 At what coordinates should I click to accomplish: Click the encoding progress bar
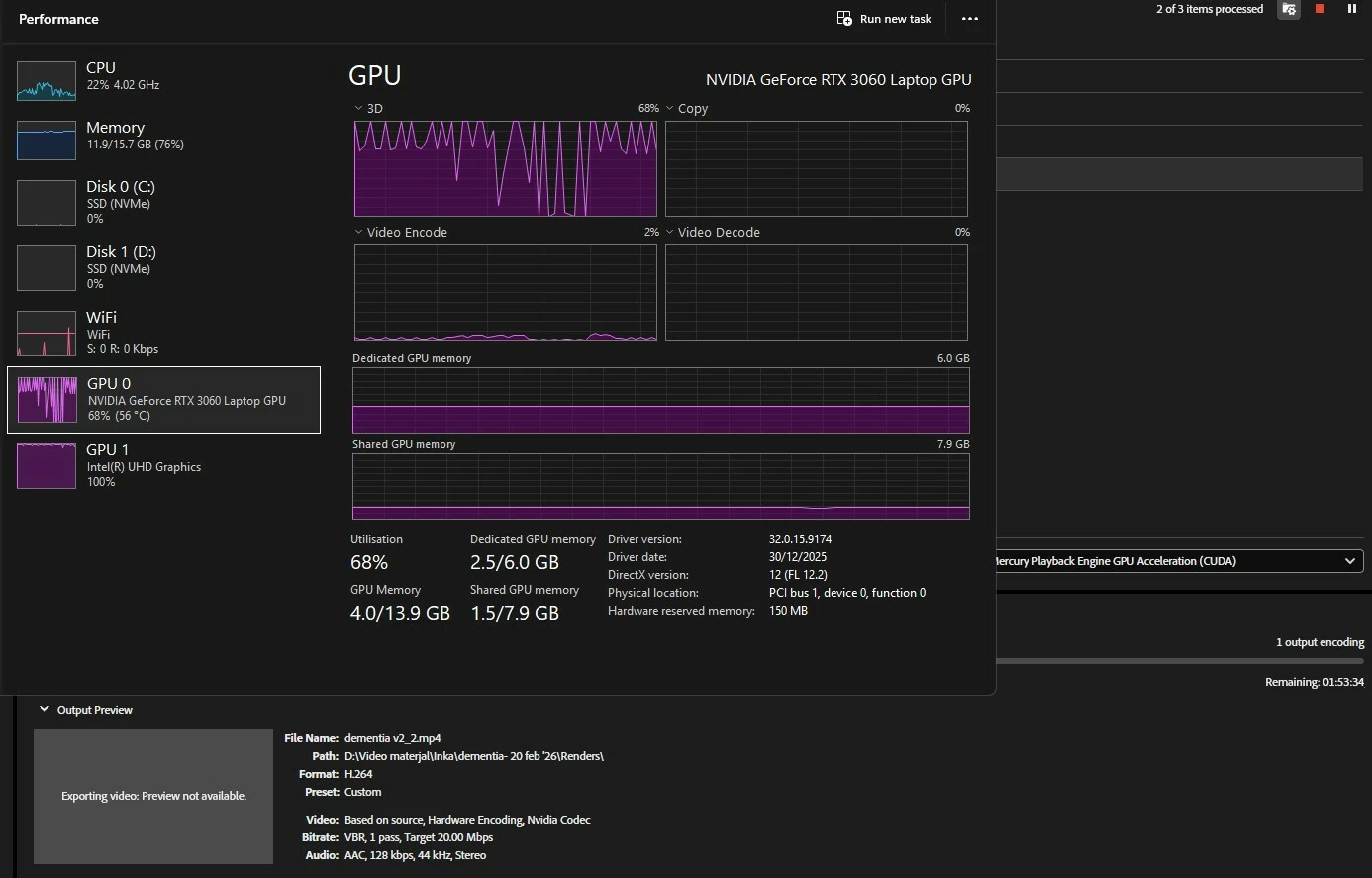1179,661
